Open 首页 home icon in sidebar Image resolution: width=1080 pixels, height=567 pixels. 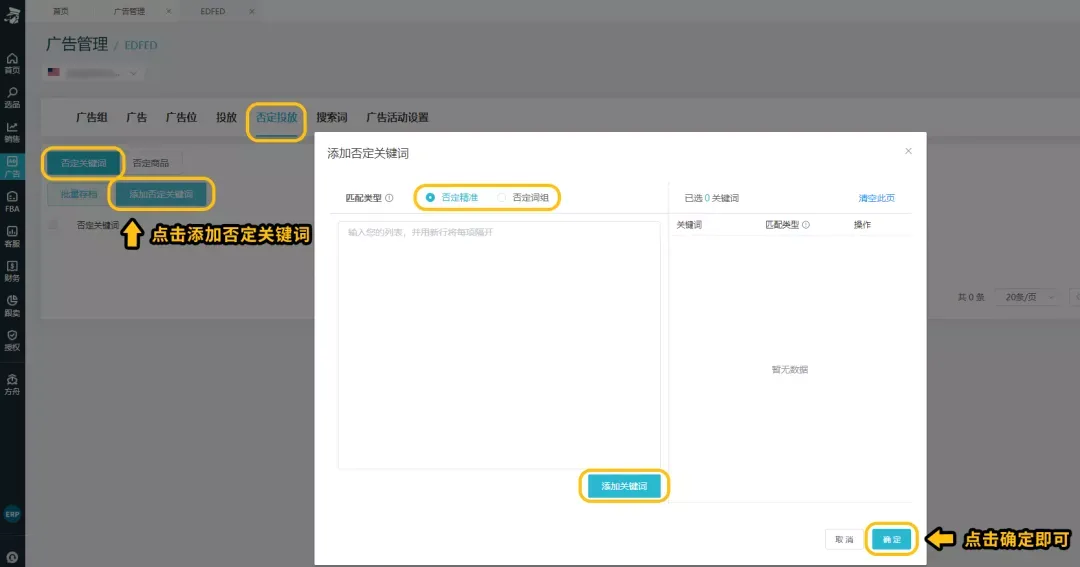point(12,63)
